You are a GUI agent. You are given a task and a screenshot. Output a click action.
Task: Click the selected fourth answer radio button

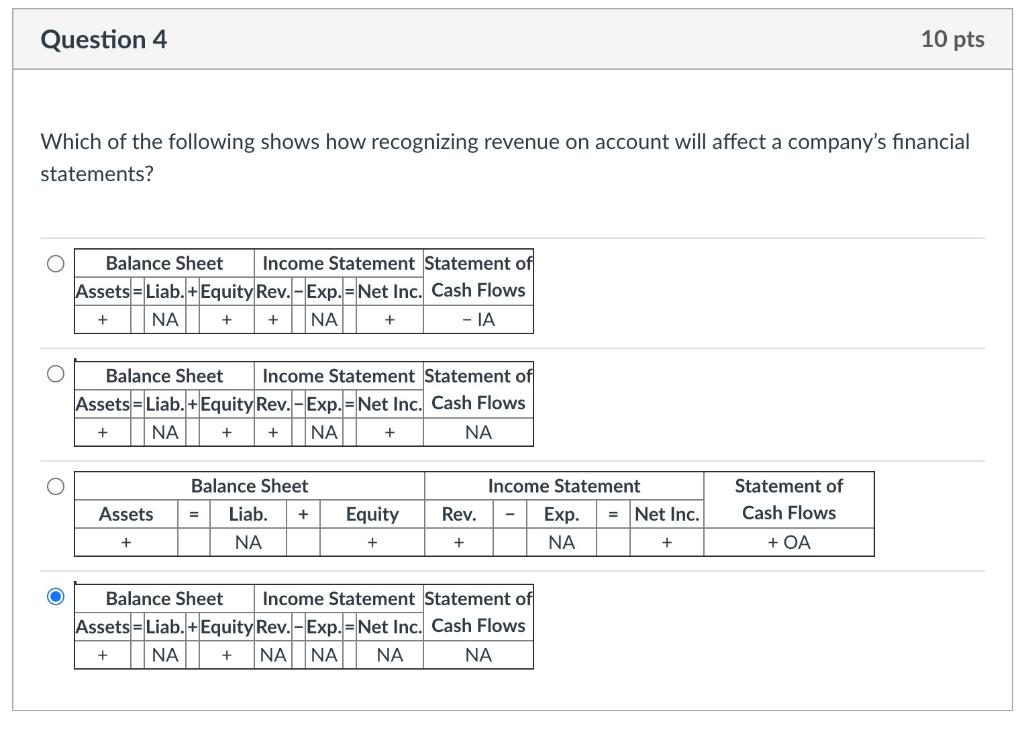(x=56, y=596)
